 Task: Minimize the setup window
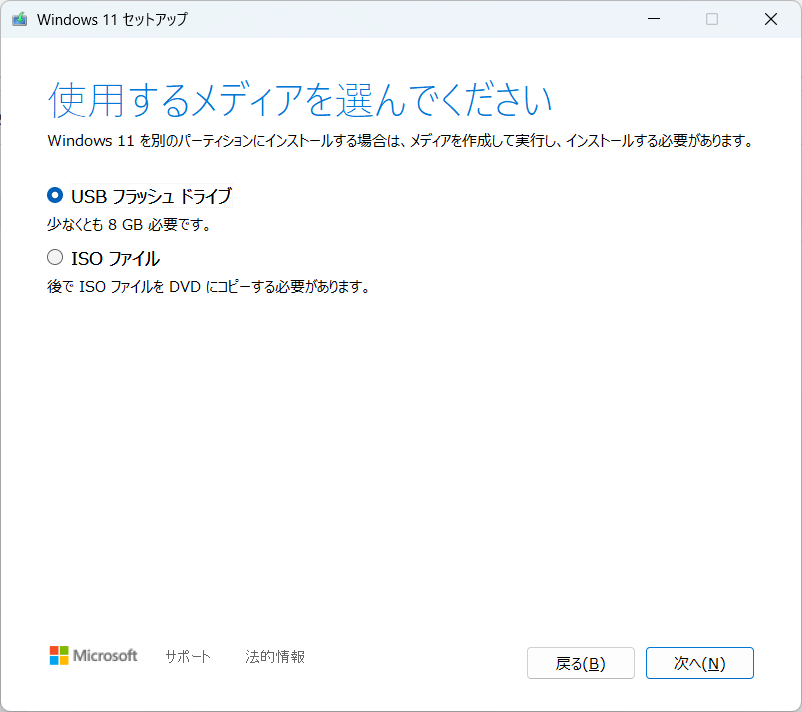pos(654,19)
